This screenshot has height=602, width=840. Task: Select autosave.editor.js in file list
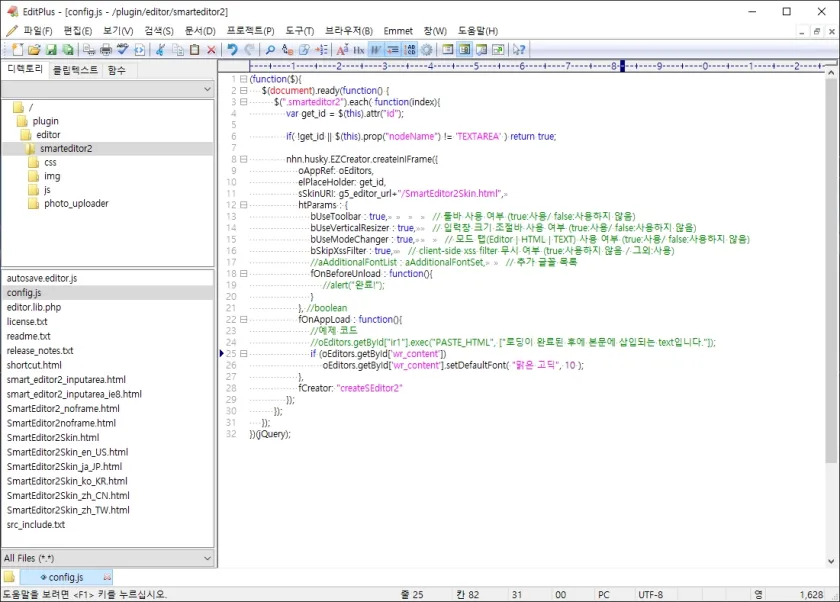42,278
